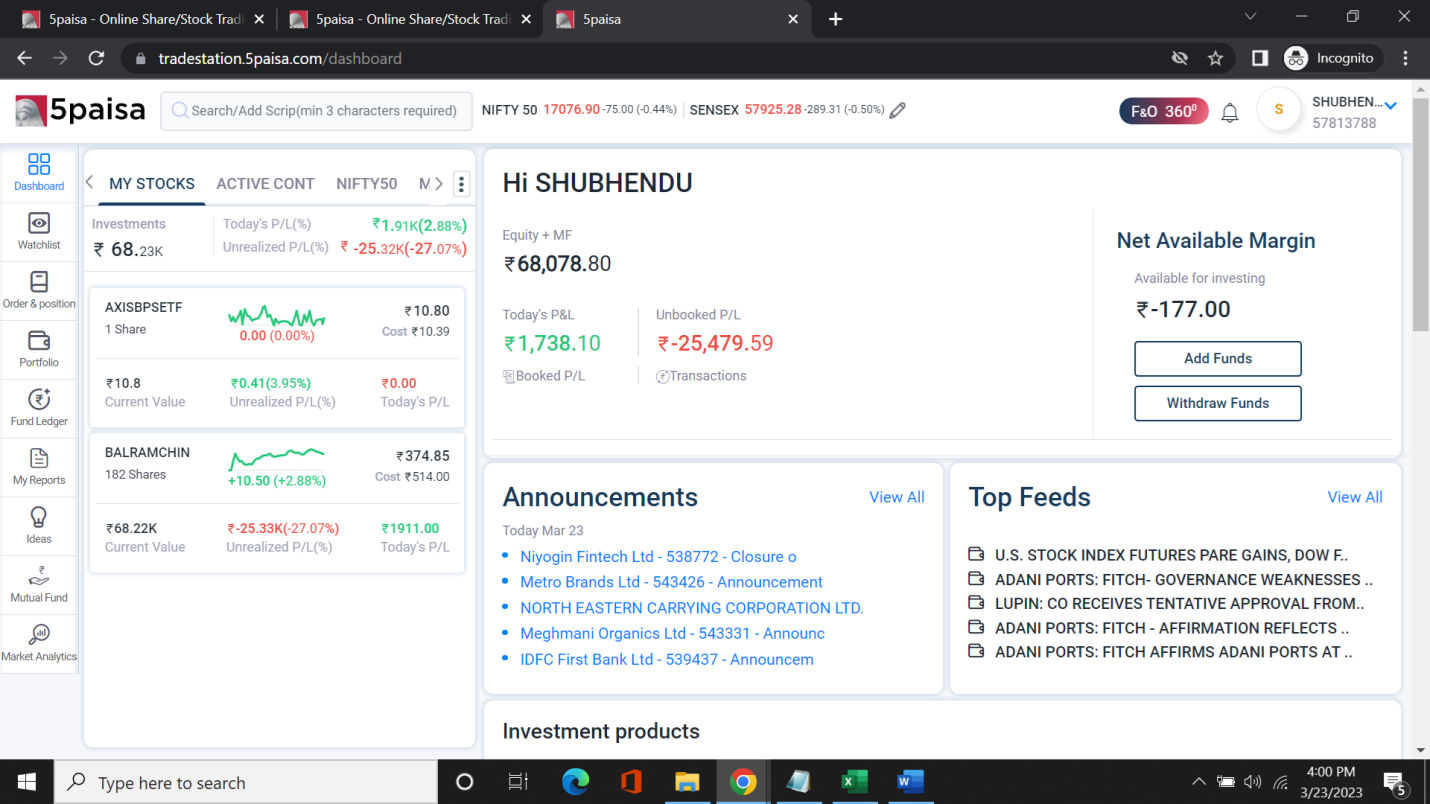Open the Ideas lightbulb icon
Viewport: 1430px width, 804px height.
tap(39, 517)
